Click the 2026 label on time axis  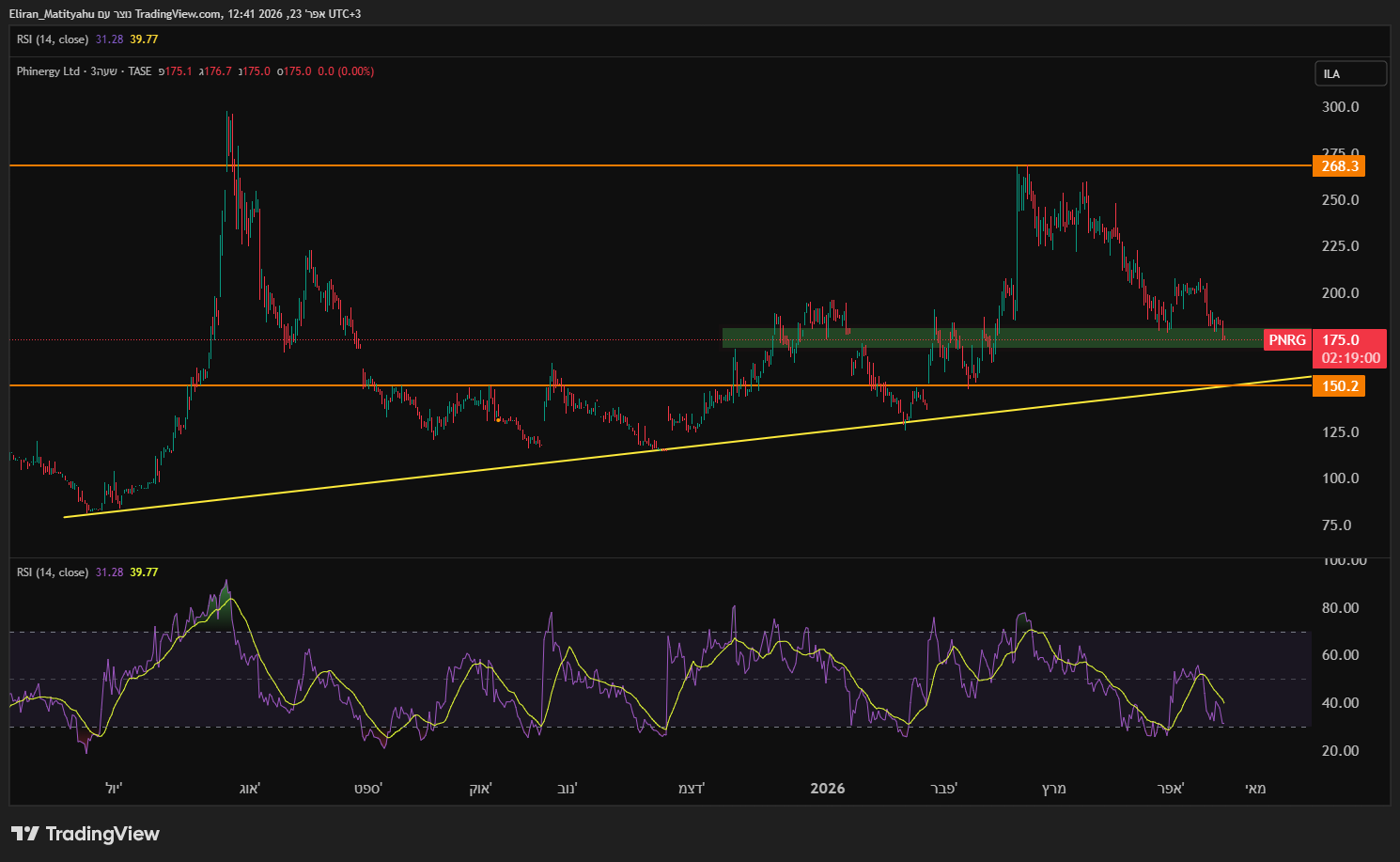[x=827, y=789]
